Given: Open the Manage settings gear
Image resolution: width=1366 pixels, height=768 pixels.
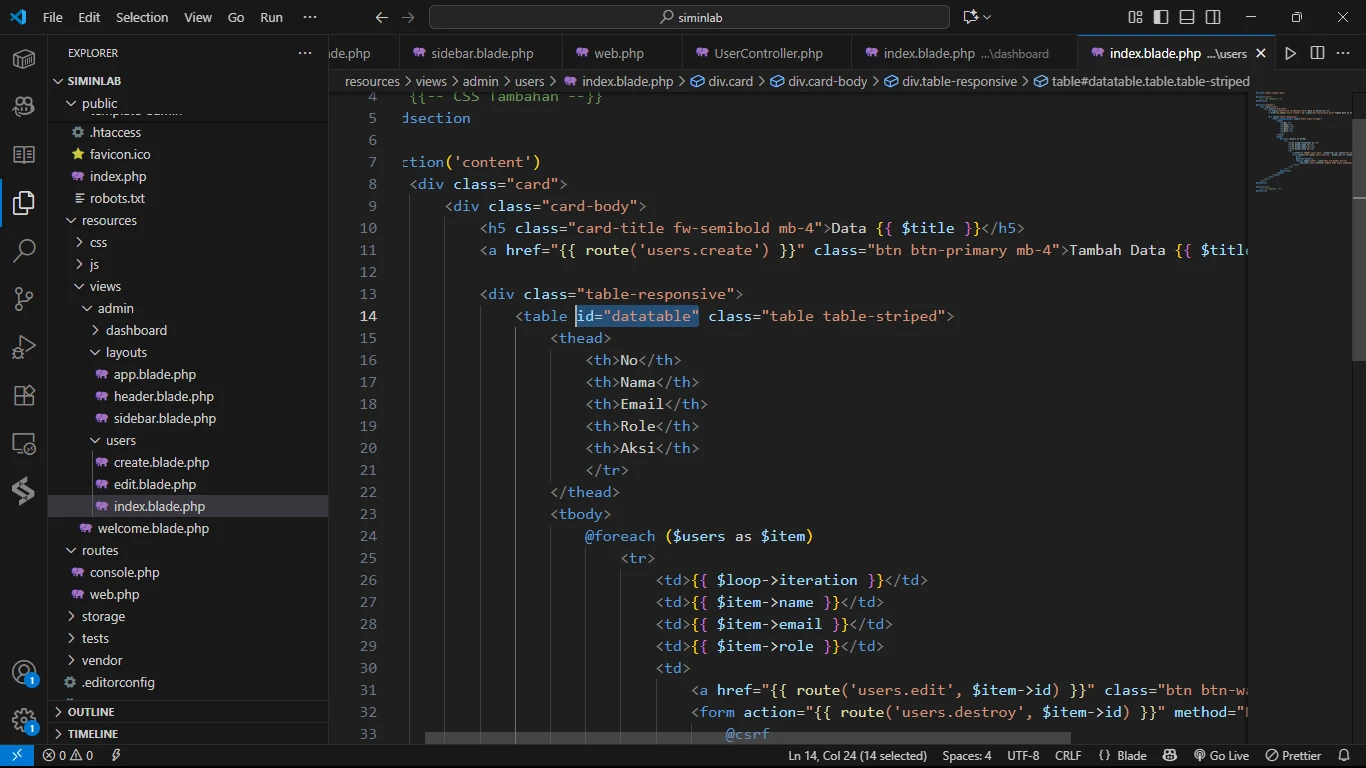Looking at the screenshot, I should click(24, 720).
